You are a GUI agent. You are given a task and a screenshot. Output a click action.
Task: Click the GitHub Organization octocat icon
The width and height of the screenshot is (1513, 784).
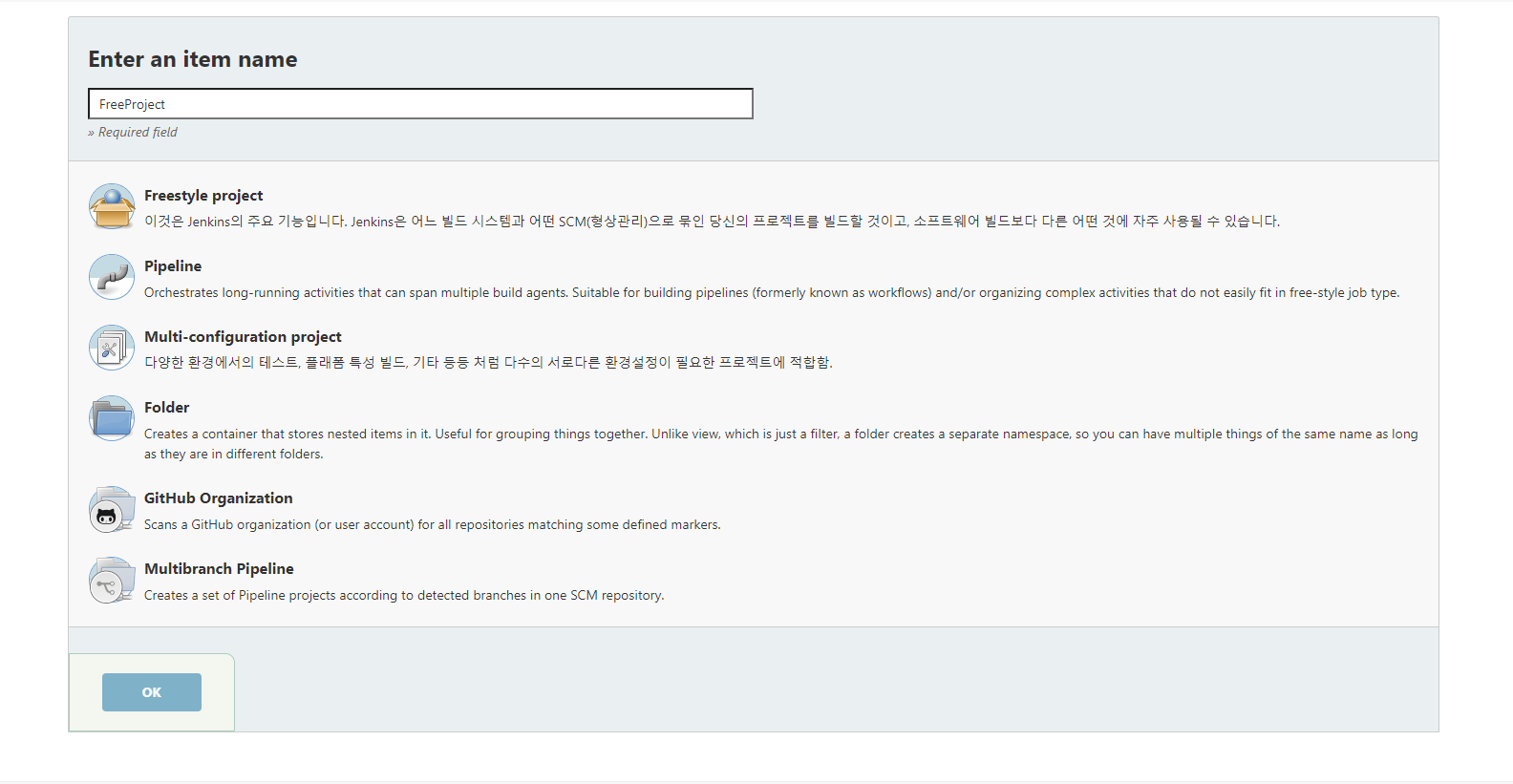click(x=112, y=509)
